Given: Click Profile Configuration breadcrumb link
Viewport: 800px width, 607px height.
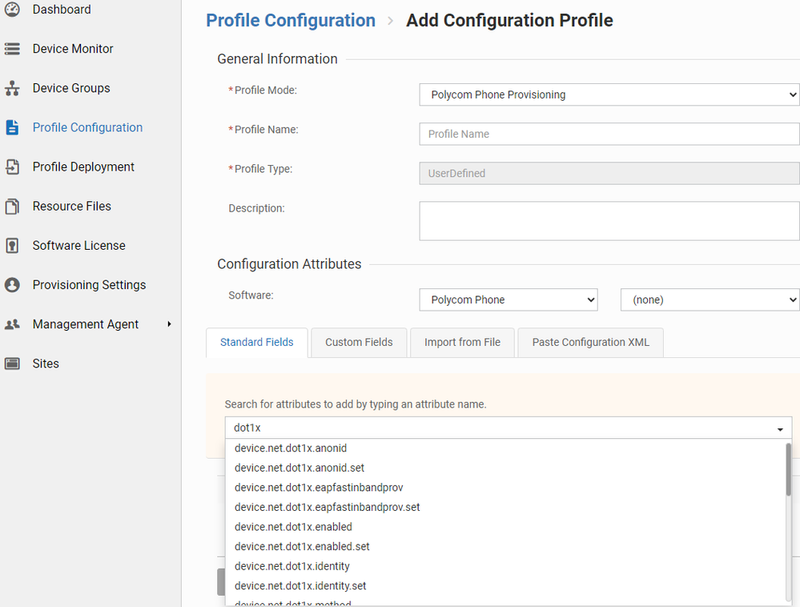Looking at the screenshot, I should 291,20.
